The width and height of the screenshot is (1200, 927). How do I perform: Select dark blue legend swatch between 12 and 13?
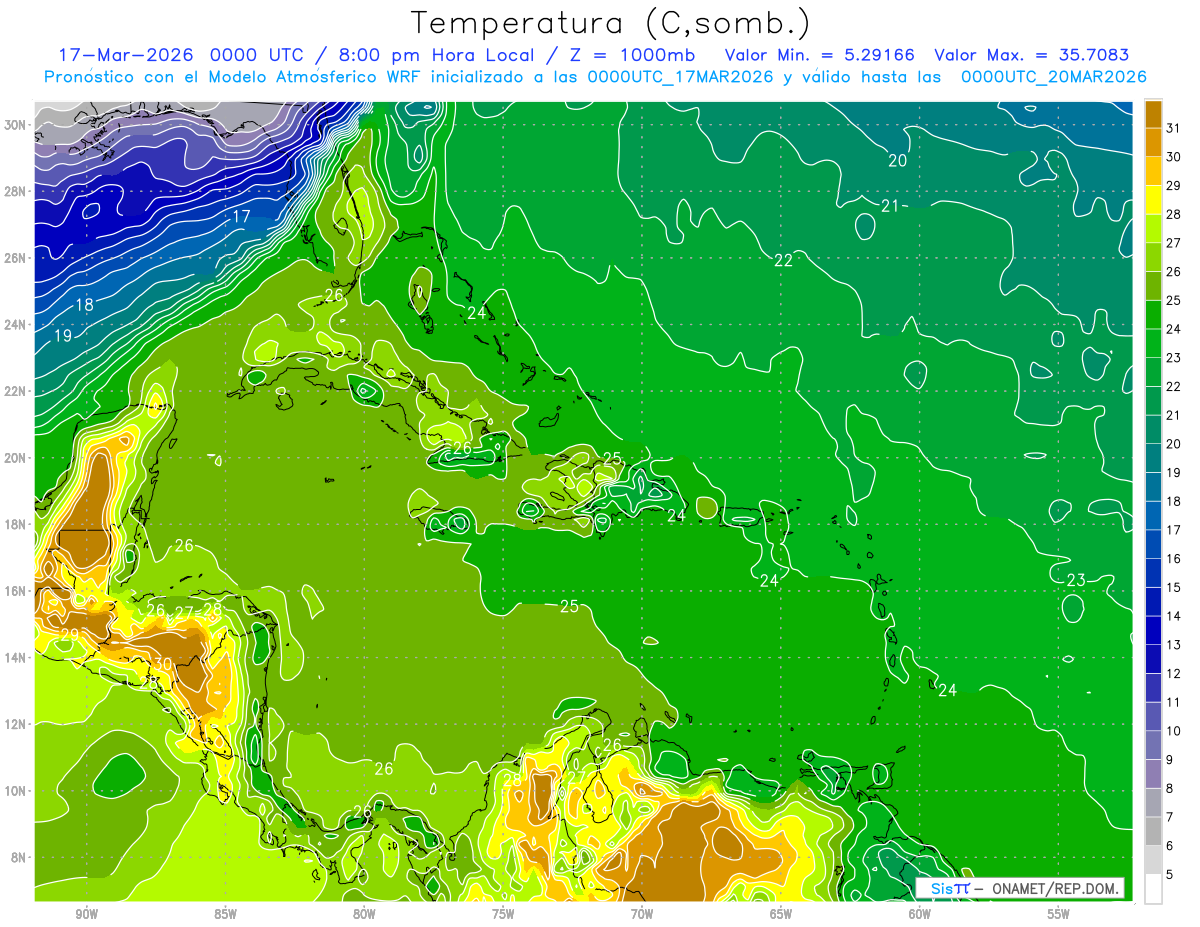click(1153, 659)
